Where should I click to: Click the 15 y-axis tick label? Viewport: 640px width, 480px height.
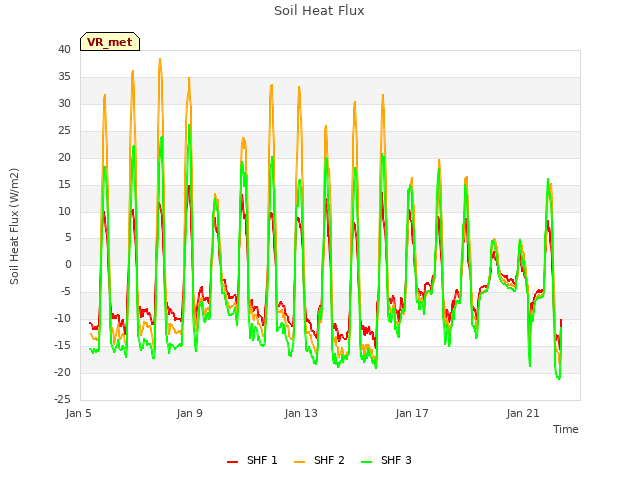(x=64, y=184)
